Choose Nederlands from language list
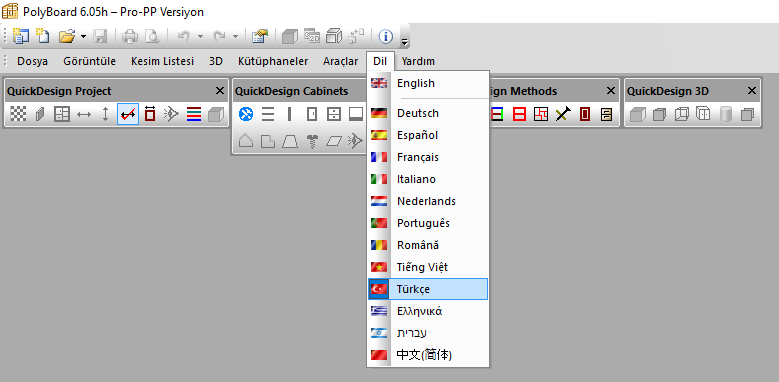 [x=428, y=201]
